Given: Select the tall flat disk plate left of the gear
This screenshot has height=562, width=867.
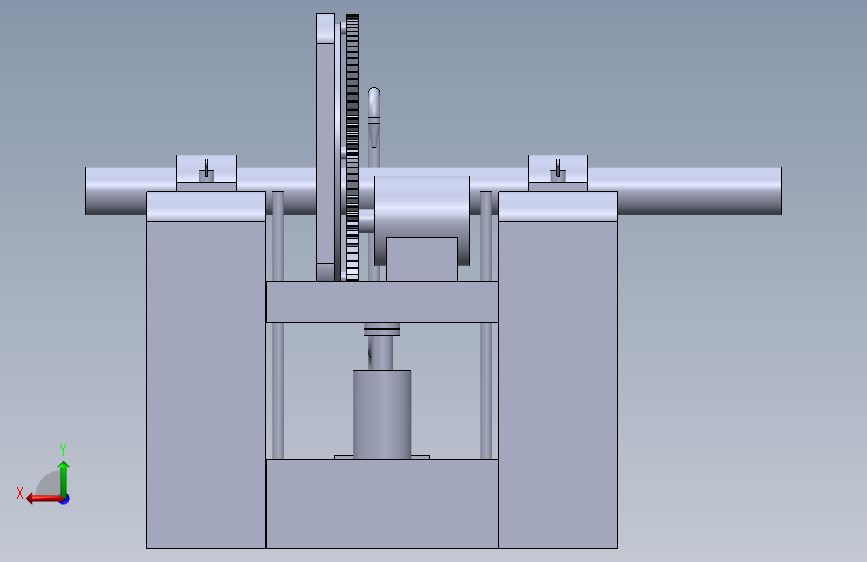Looking at the screenshot, I should pos(325,147).
